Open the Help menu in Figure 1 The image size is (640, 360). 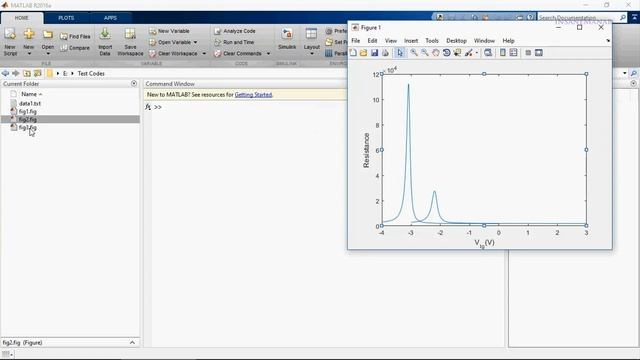point(508,41)
